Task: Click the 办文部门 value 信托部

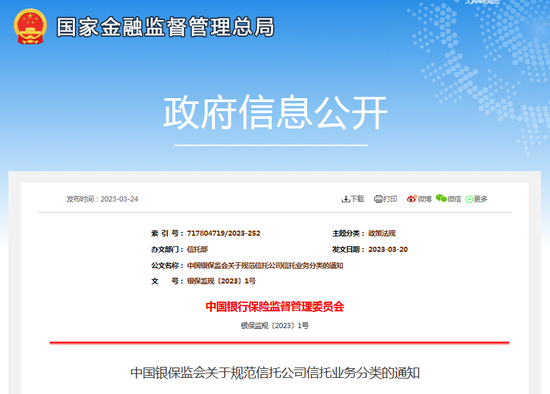Action: coord(197,249)
